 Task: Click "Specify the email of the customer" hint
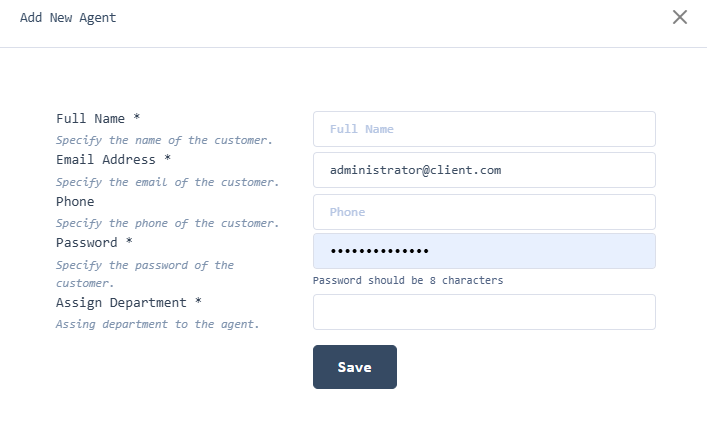pyautogui.click(x=167, y=183)
